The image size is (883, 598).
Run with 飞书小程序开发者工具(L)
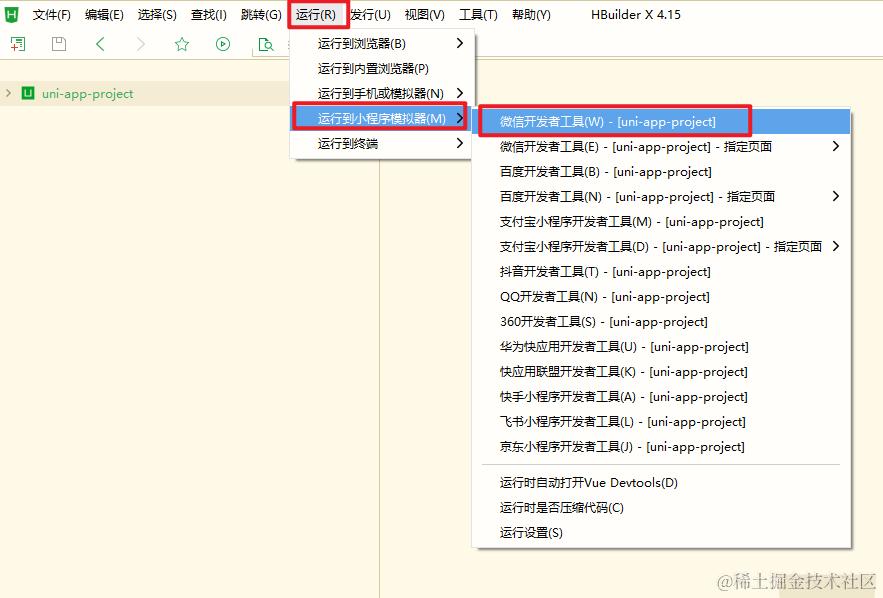pos(662,422)
